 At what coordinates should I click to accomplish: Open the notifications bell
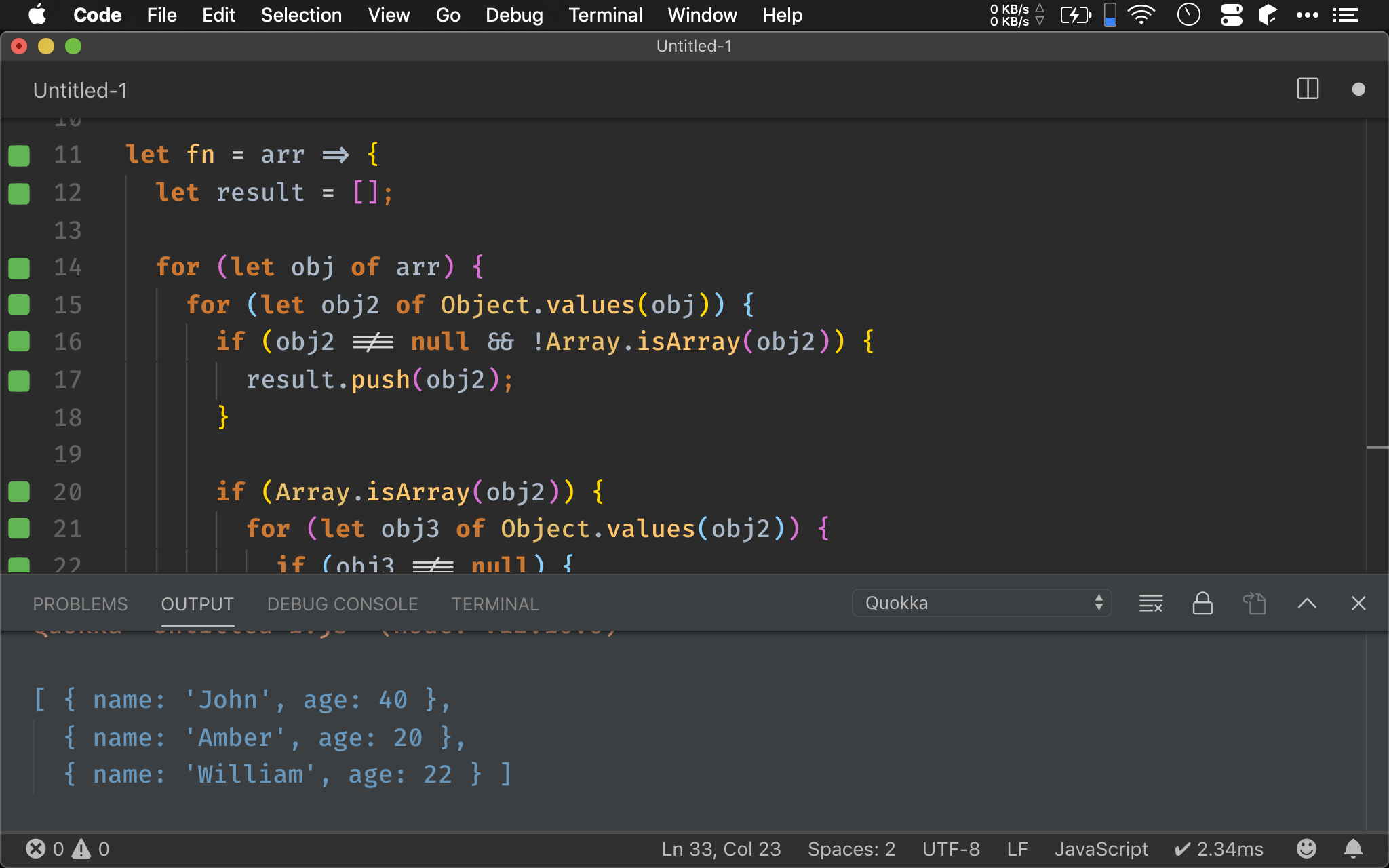click(x=1353, y=848)
